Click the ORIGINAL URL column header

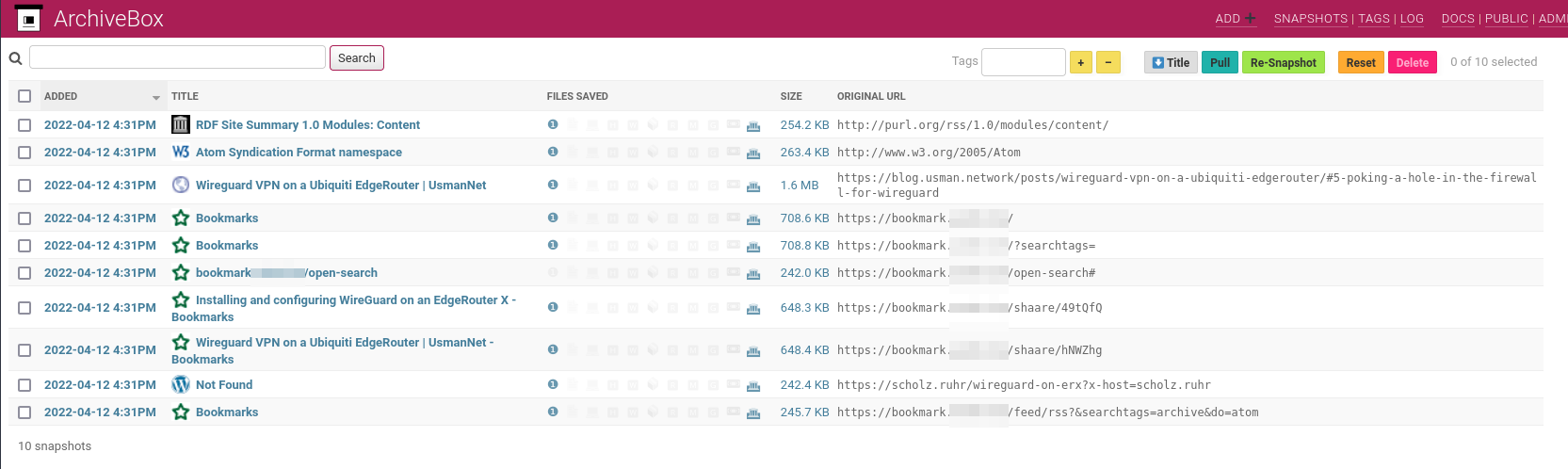[x=871, y=96]
